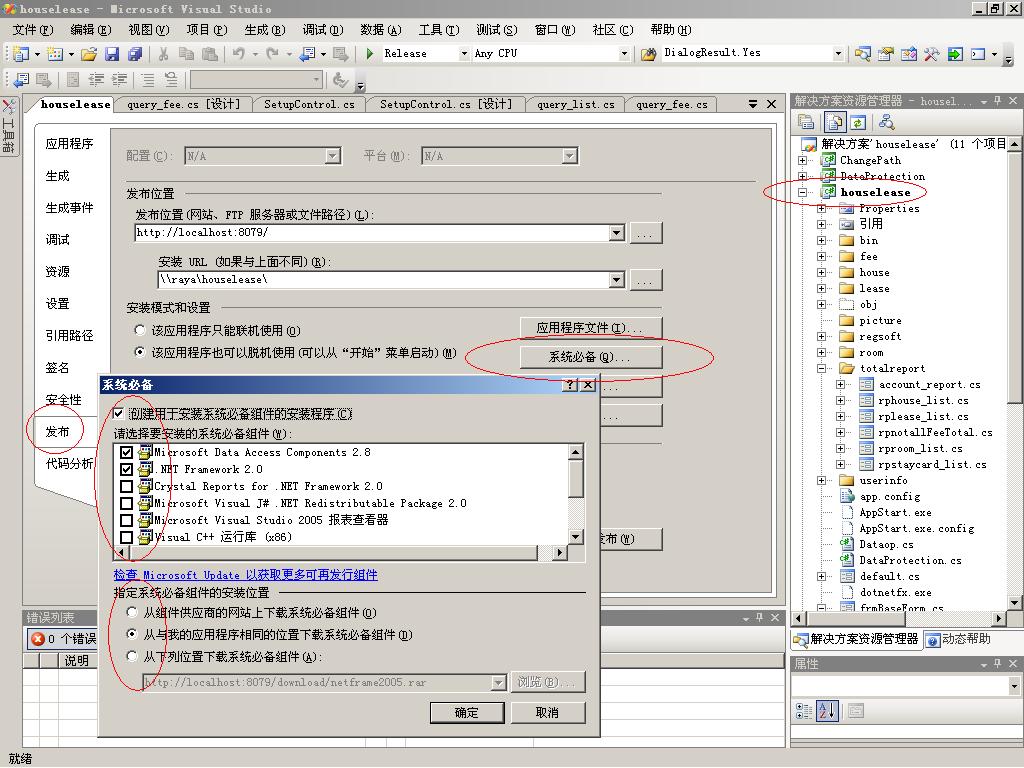Screen dimensions: 1024x768
Task: Select 该应用程序只能联机使用 radio option
Action: pyautogui.click(x=140, y=330)
